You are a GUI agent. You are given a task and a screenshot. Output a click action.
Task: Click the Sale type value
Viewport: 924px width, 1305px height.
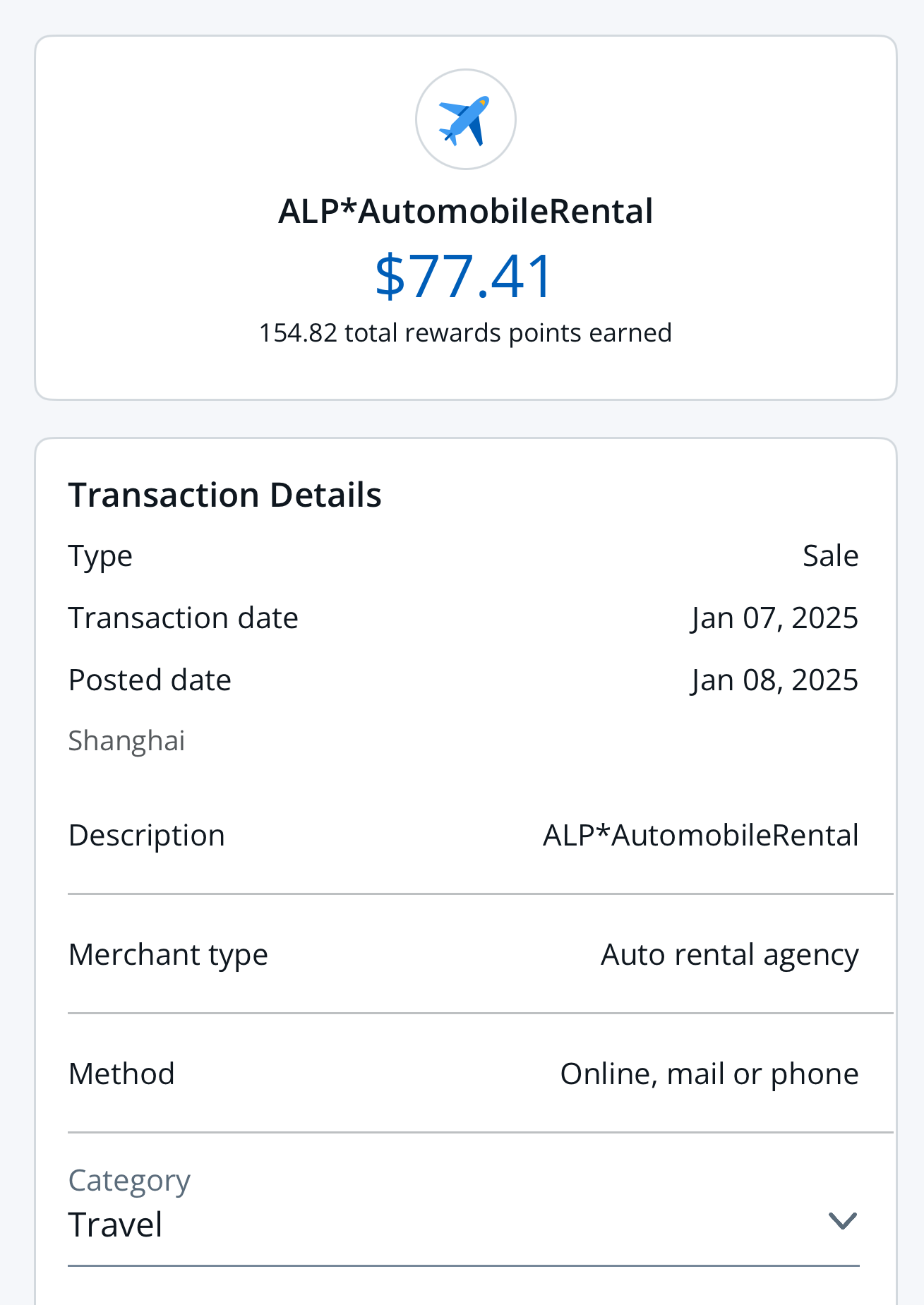(831, 556)
